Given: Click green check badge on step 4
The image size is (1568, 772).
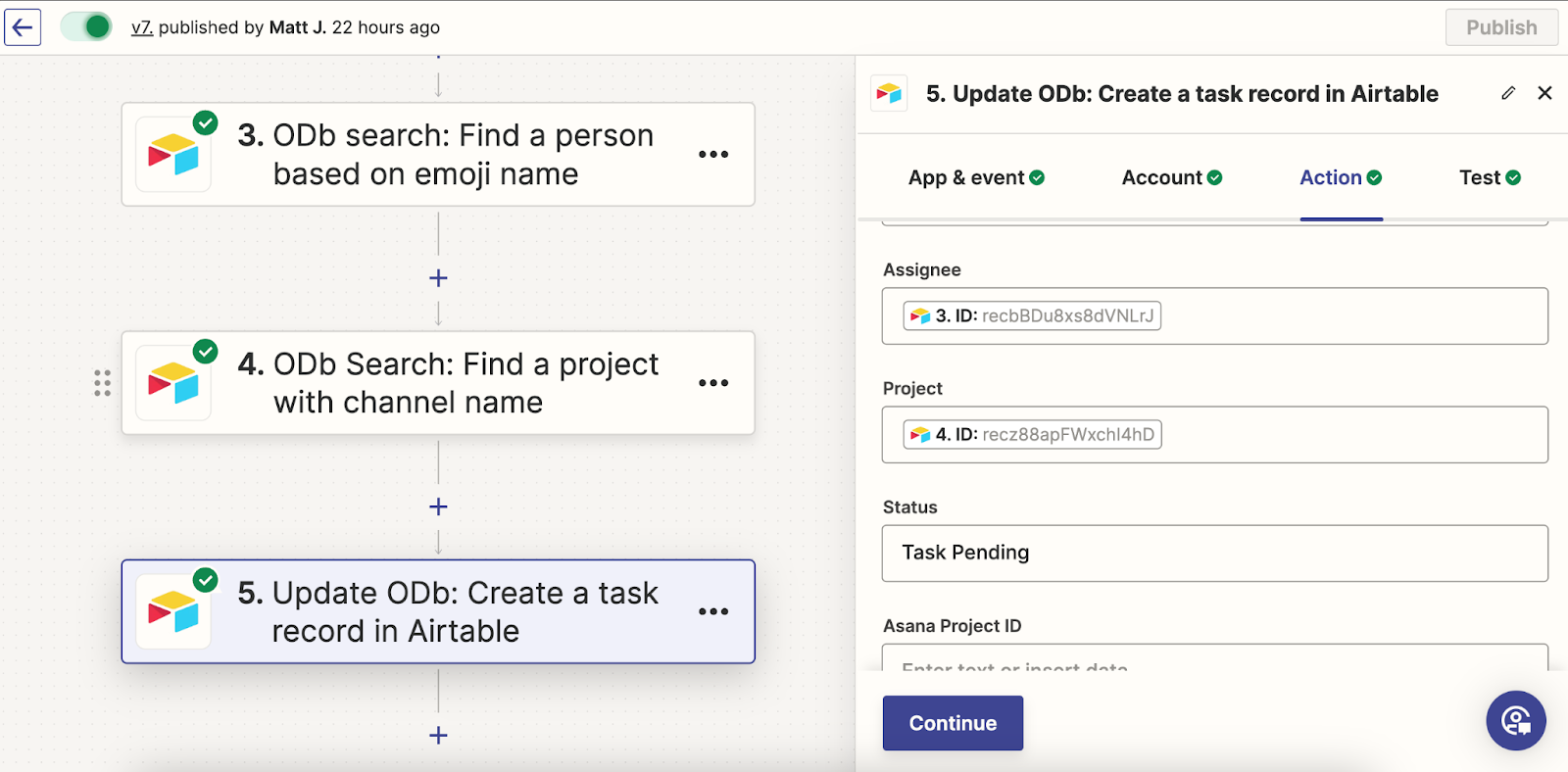Looking at the screenshot, I should point(205,351).
